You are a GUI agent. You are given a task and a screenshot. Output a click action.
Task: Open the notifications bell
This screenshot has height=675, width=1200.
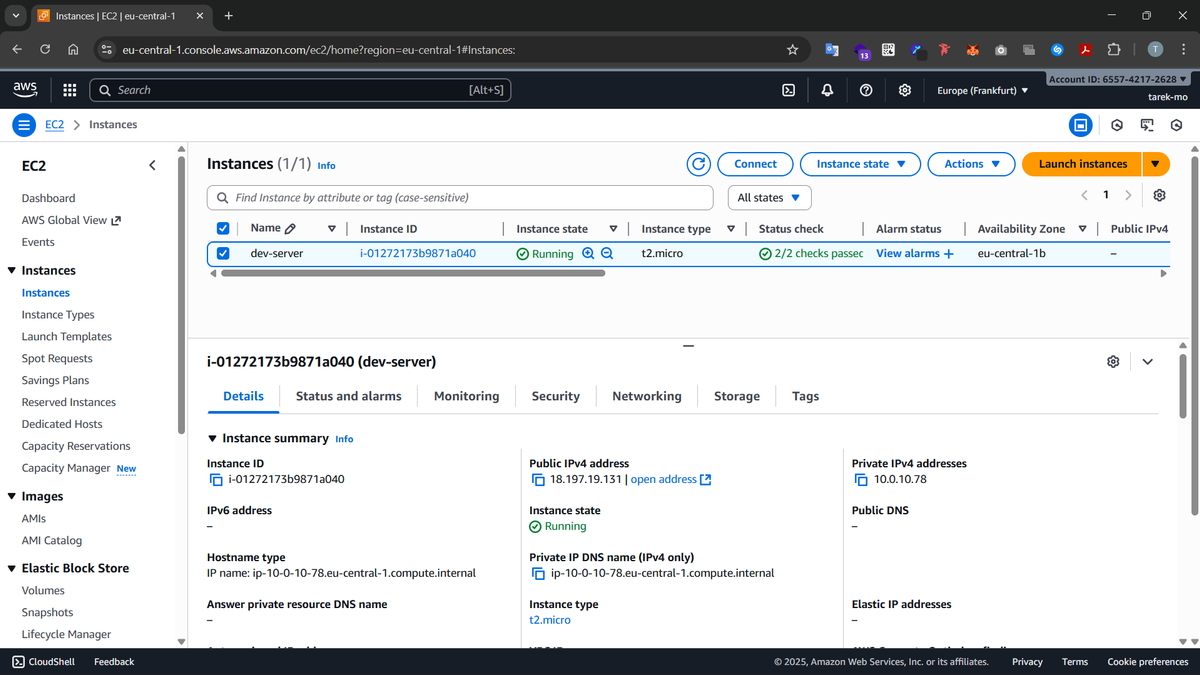click(827, 90)
